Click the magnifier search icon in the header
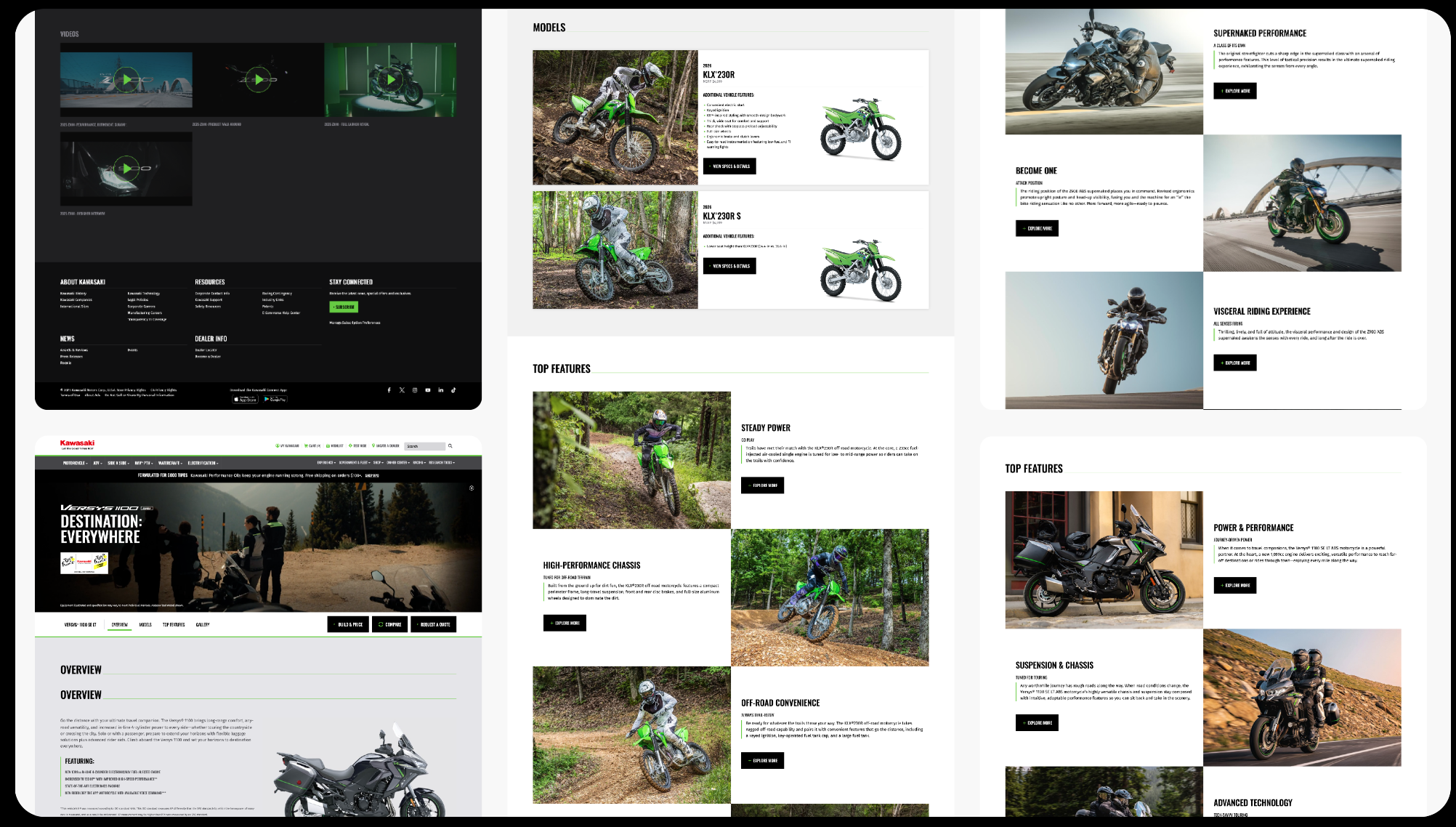1456x827 pixels. click(x=450, y=445)
